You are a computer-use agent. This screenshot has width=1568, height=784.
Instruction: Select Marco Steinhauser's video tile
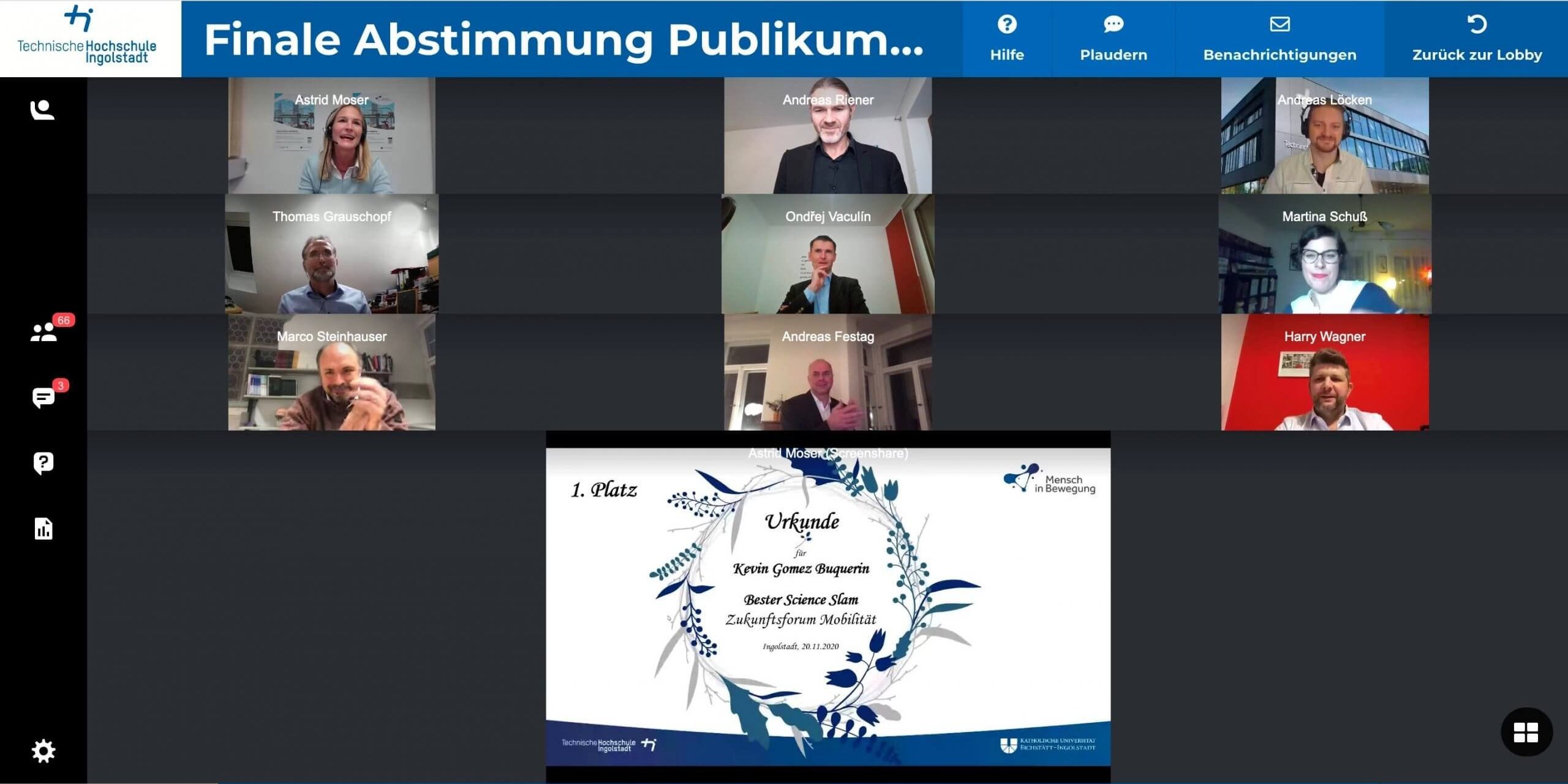click(331, 372)
